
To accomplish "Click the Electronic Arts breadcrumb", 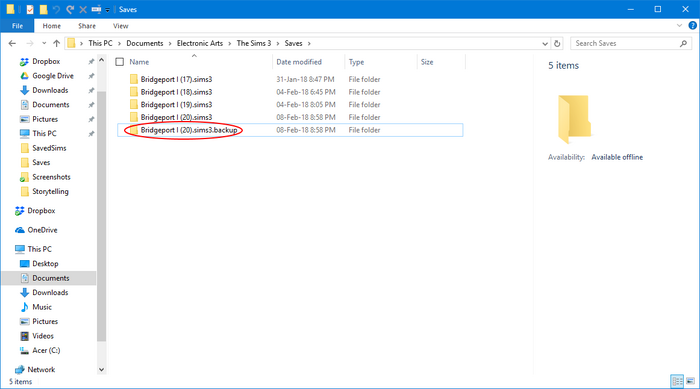I will [x=200, y=43].
